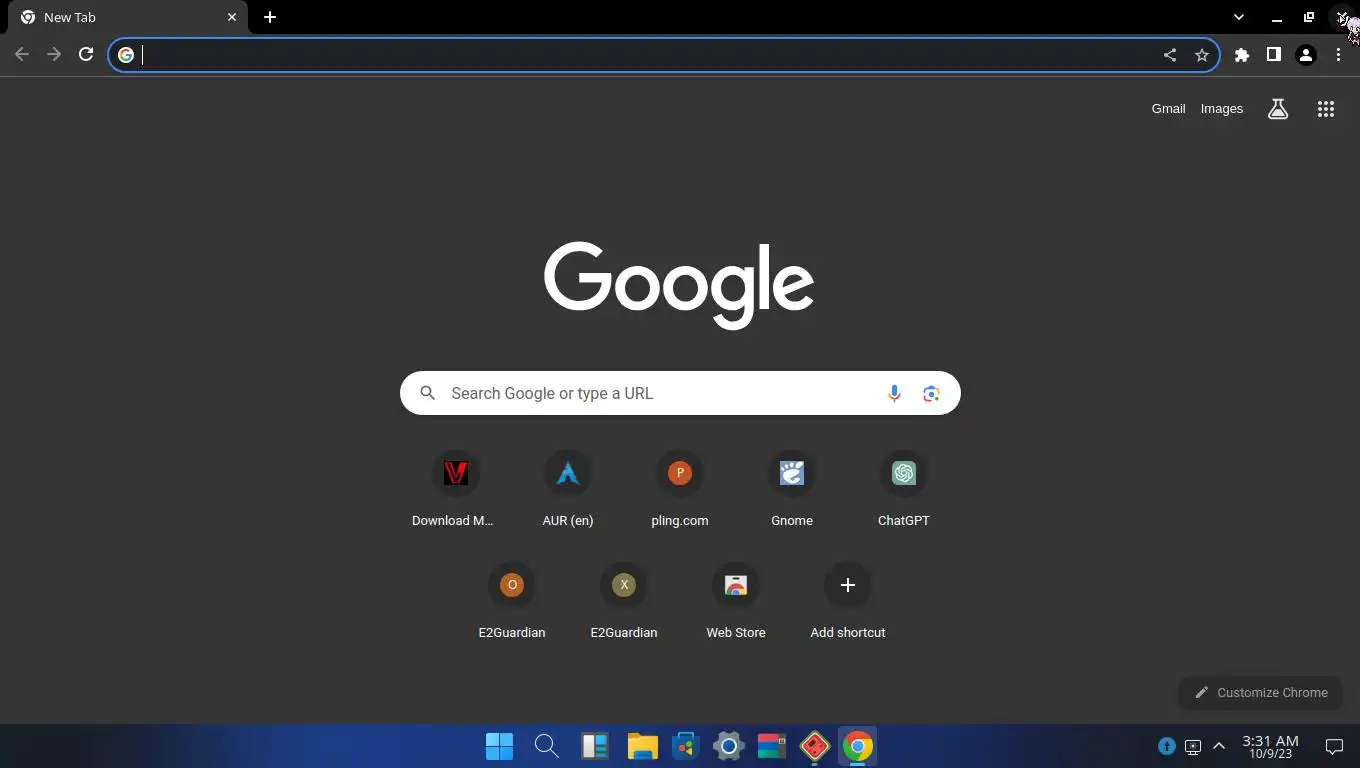The height and width of the screenshot is (768, 1360).
Task: Reload the page with the refresh icon
Action: 86,55
